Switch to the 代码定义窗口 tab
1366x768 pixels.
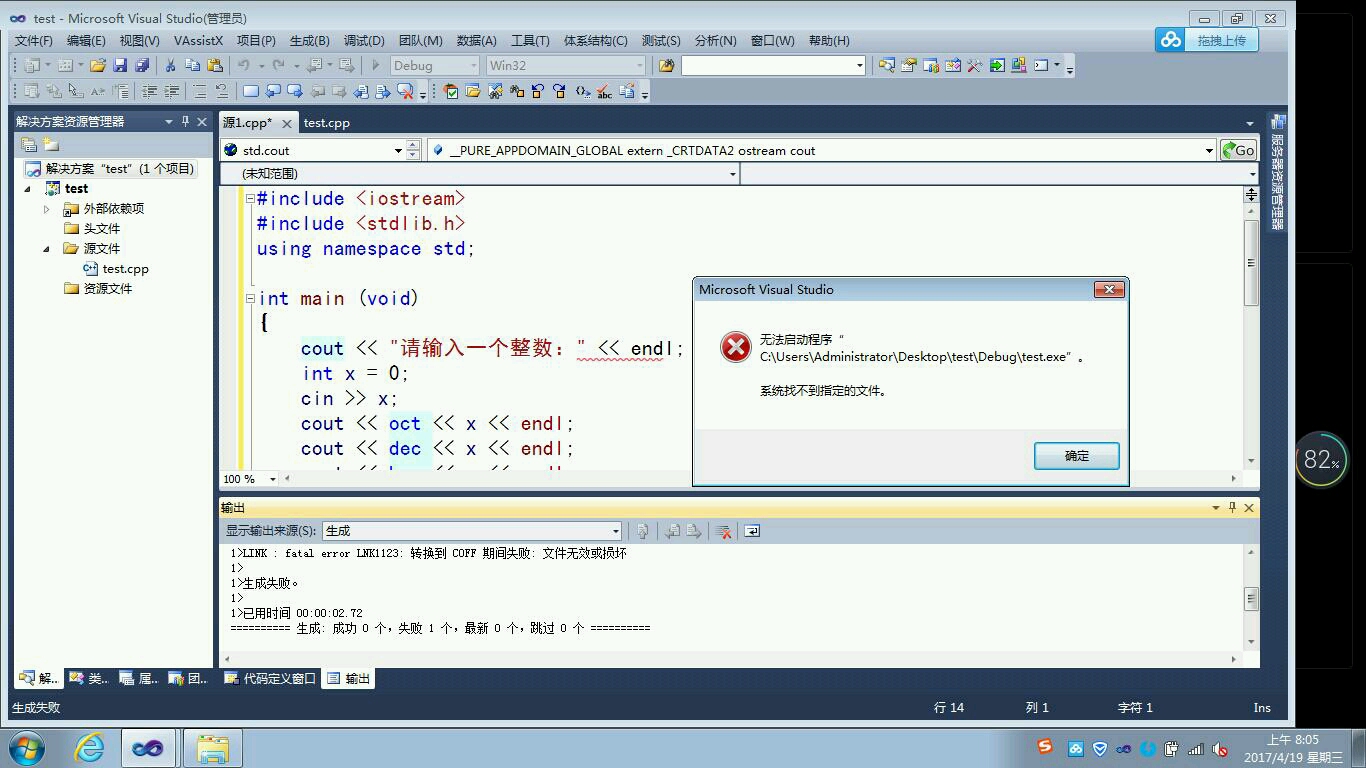pyautogui.click(x=270, y=678)
